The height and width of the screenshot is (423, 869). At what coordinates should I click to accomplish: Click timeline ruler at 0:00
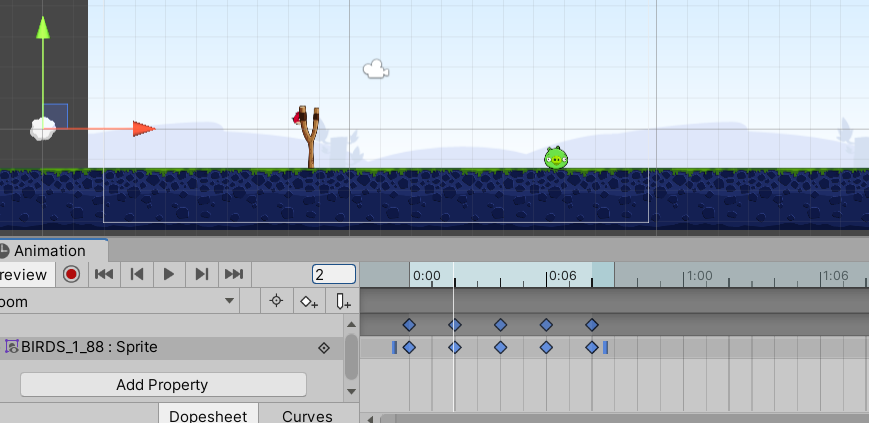426,276
